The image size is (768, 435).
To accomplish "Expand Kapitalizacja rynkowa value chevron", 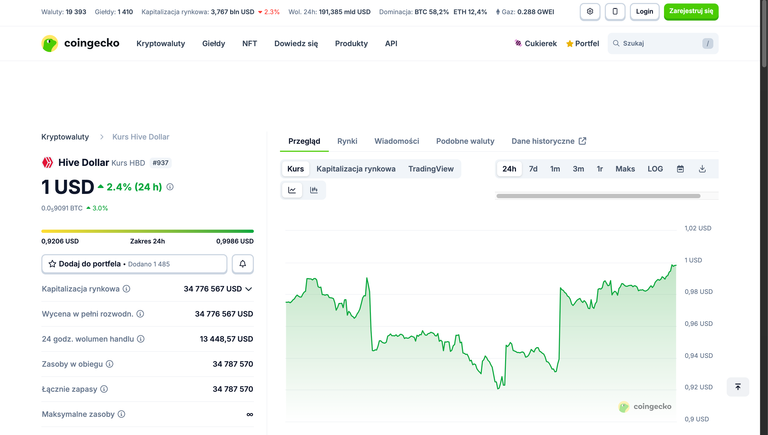I will (249, 289).
